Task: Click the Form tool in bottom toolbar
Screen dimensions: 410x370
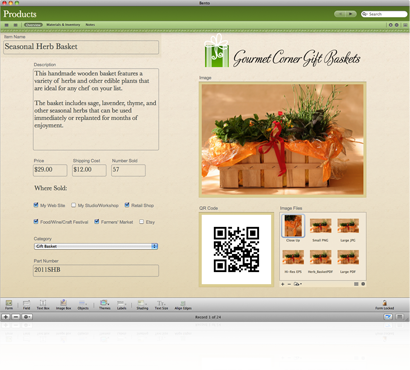Action: [9, 304]
